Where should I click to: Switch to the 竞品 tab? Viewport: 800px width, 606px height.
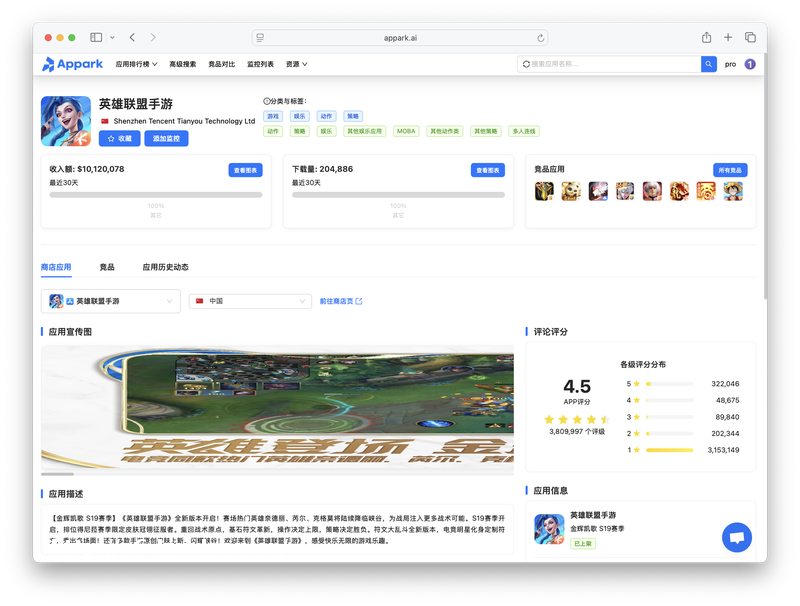[x=107, y=267]
